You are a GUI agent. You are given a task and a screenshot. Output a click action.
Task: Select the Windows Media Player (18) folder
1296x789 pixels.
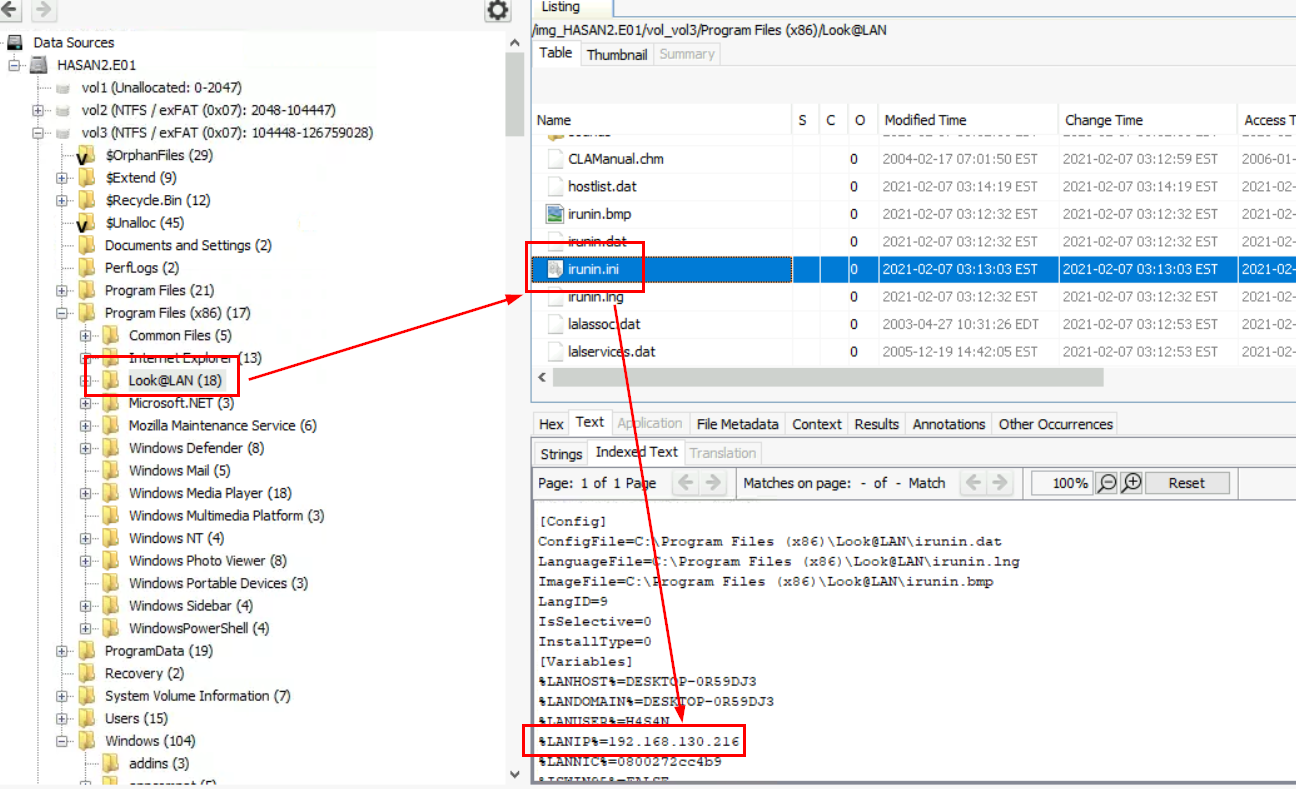point(210,493)
